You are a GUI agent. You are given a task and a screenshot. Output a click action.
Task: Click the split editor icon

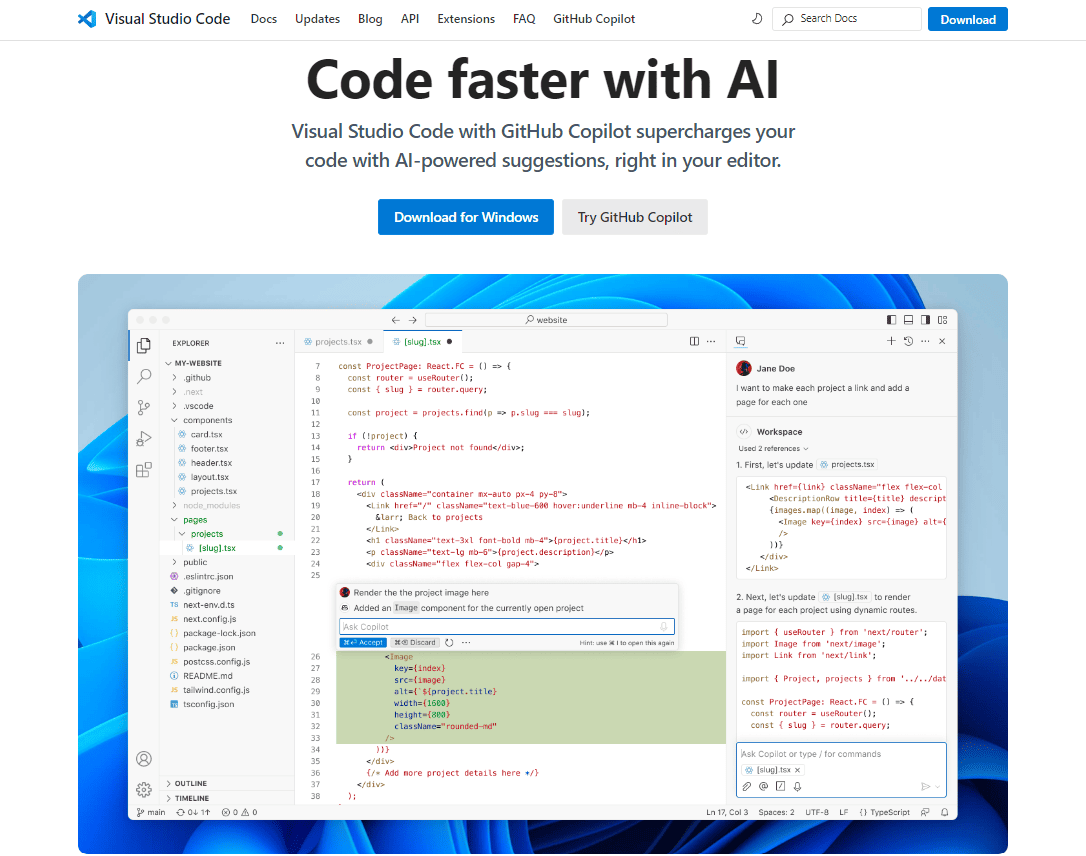694,341
